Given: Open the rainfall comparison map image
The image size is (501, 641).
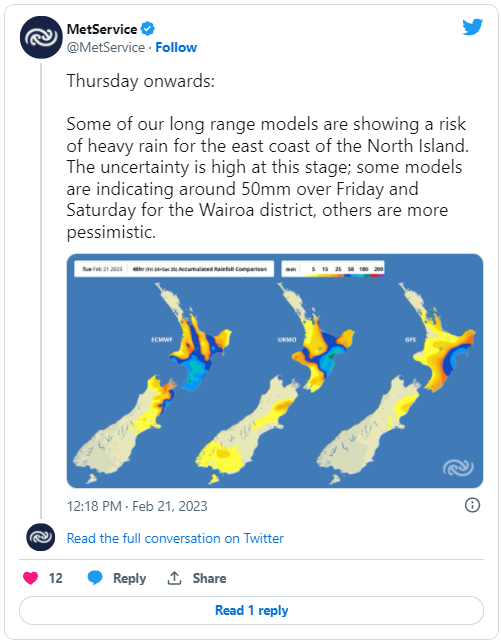Looking at the screenshot, I should click(x=275, y=371).
